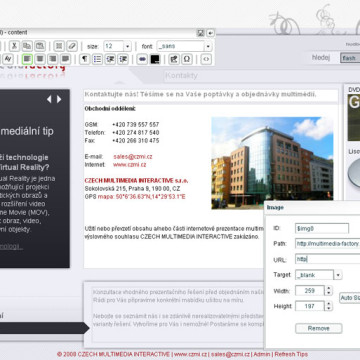The width and height of the screenshot is (360, 360).
Task: Clear formatting with the eraser icon
Action: pos(72,46)
